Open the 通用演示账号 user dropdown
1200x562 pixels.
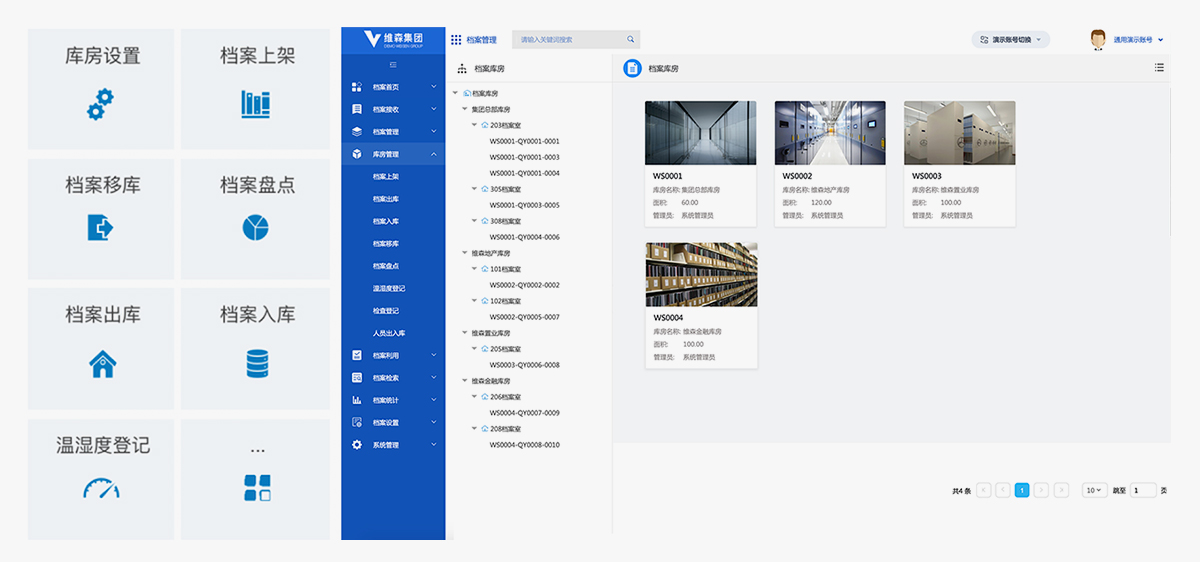[x=1138, y=40]
